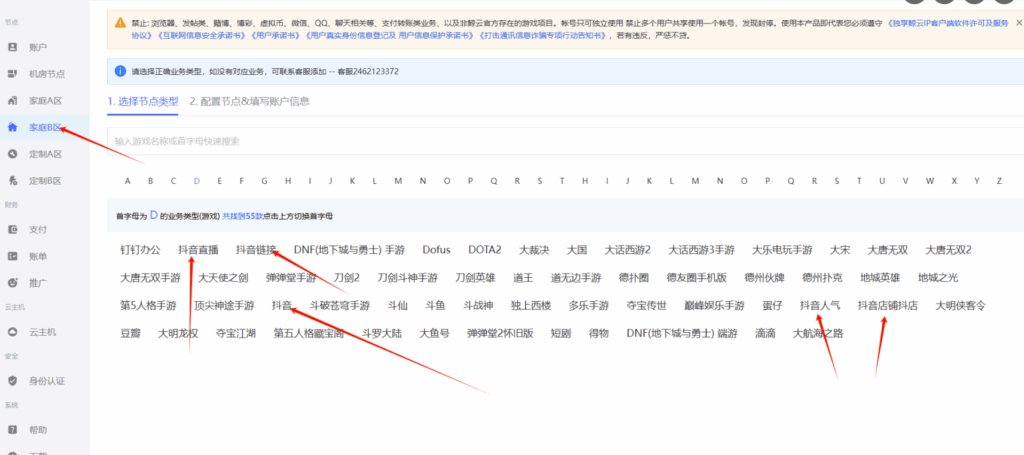The width and height of the screenshot is (1024, 455).
Task: Choose the 抖音人气 entry
Action: click(x=820, y=305)
